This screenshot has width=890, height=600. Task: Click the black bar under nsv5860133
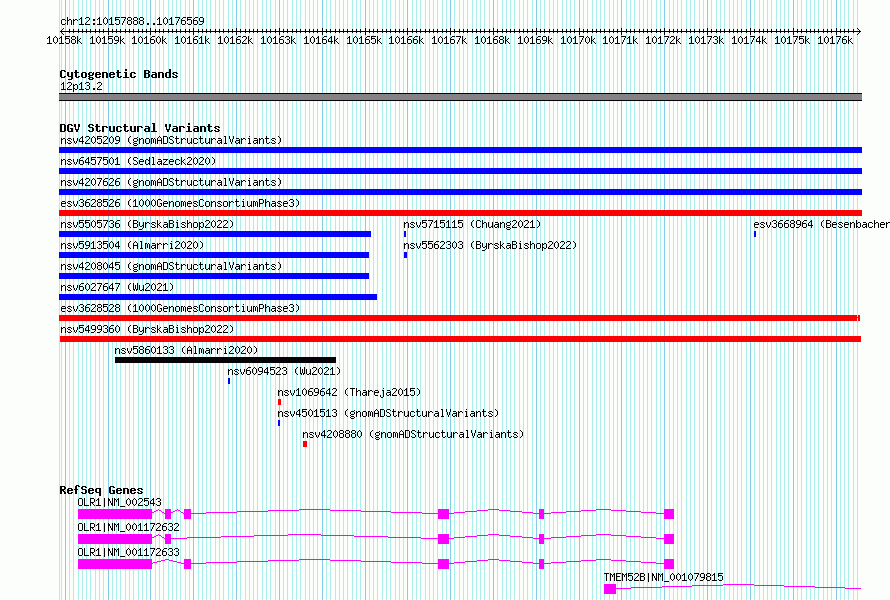(225, 360)
